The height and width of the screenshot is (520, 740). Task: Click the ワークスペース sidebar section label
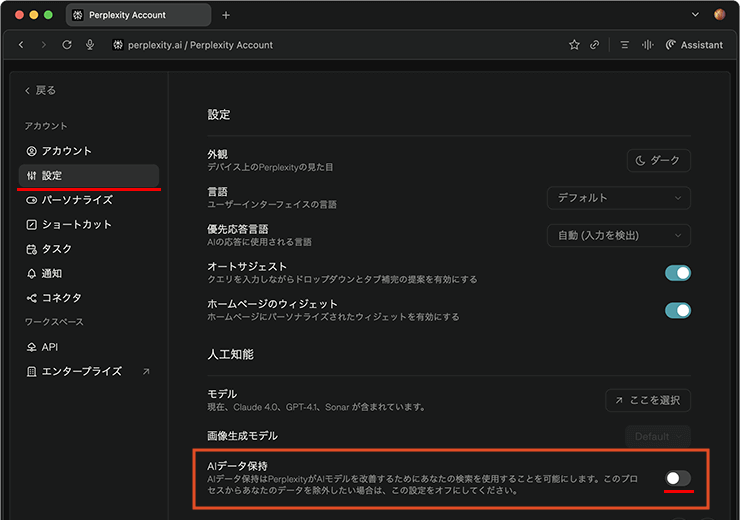point(54,322)
